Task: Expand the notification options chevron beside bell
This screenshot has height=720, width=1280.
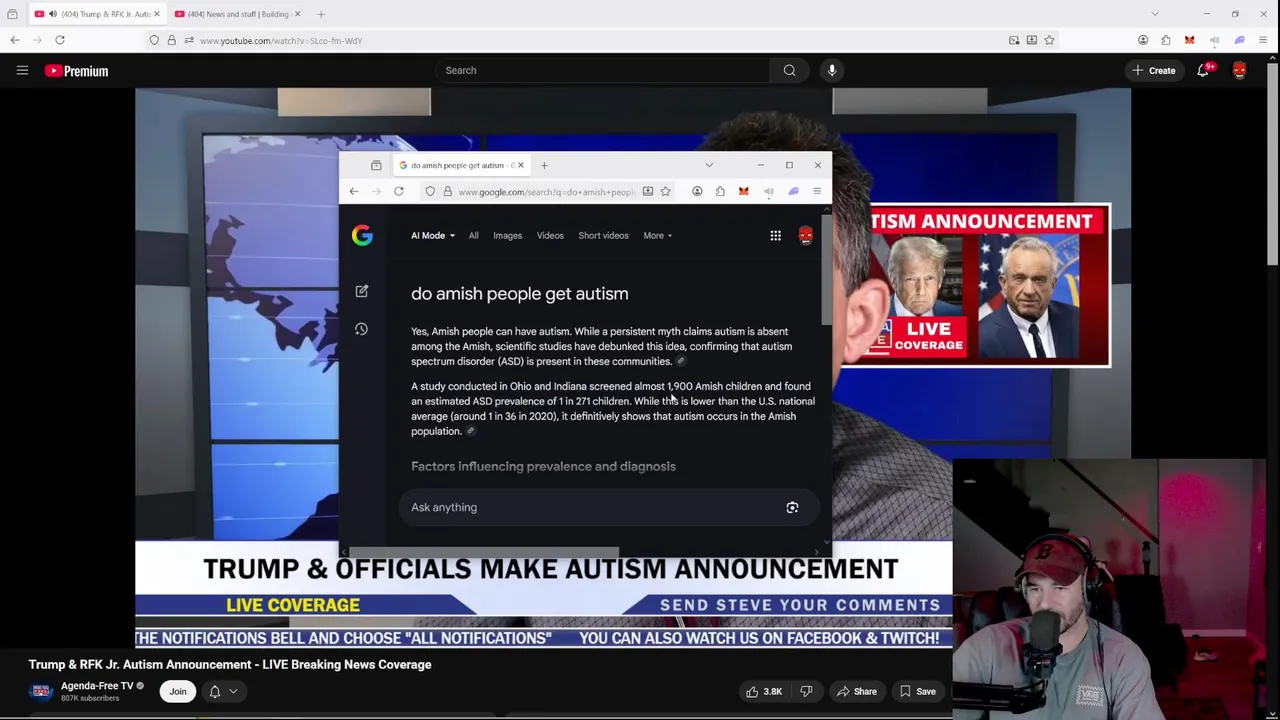Action: point(233,691)
